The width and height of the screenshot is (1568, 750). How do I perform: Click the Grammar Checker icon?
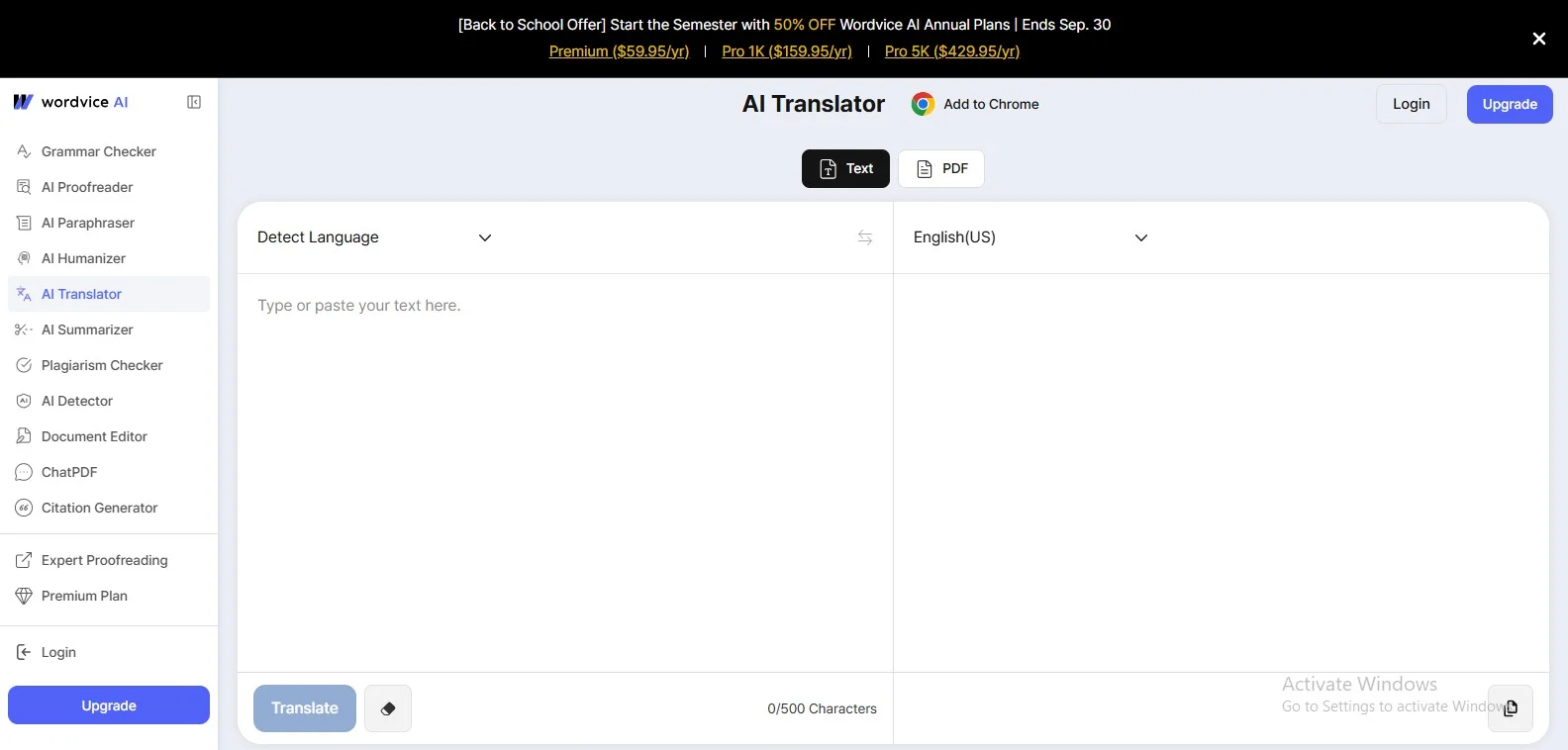pos(24,151)
